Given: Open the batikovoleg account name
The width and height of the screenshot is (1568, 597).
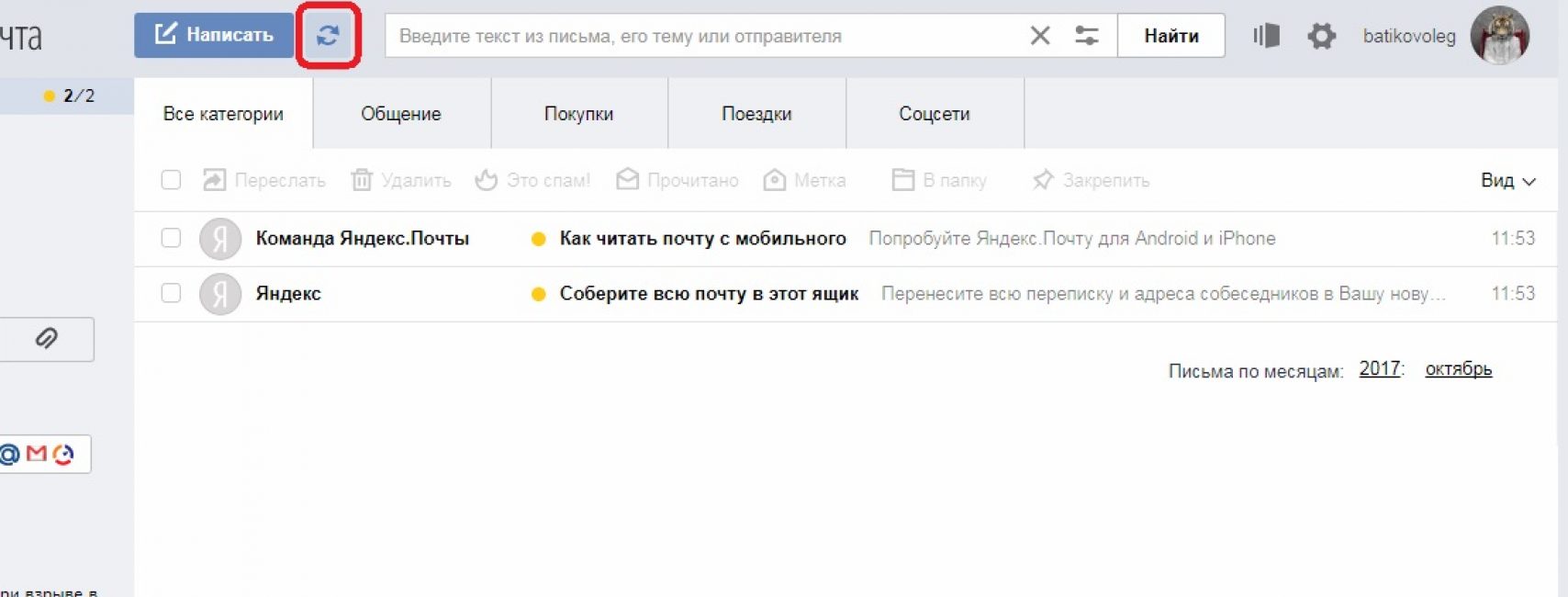Looking at the screenshot, I should (1408, 37).
